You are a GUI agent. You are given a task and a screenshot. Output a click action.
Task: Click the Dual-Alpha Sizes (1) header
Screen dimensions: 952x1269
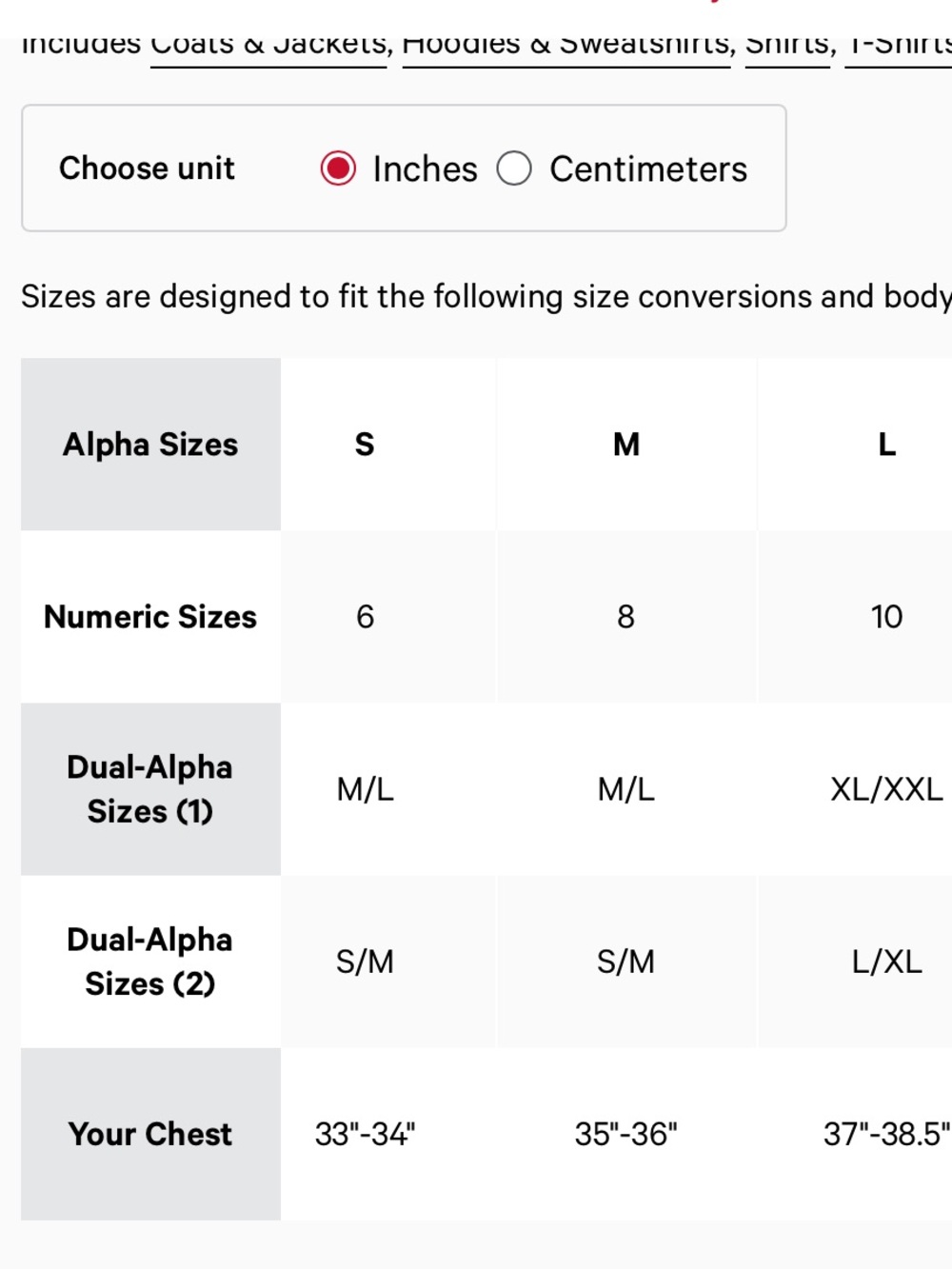150,789
